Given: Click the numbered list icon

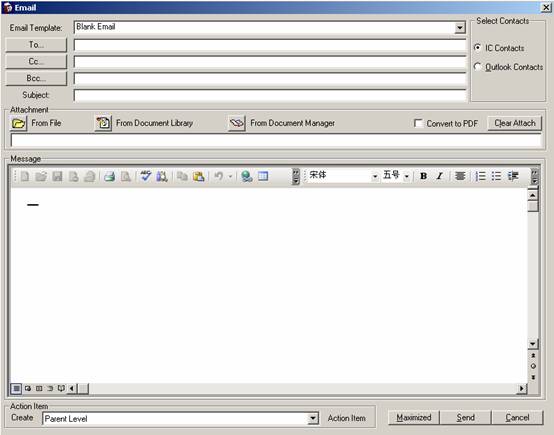Looking at the screenshot, I should click(480, 176).
